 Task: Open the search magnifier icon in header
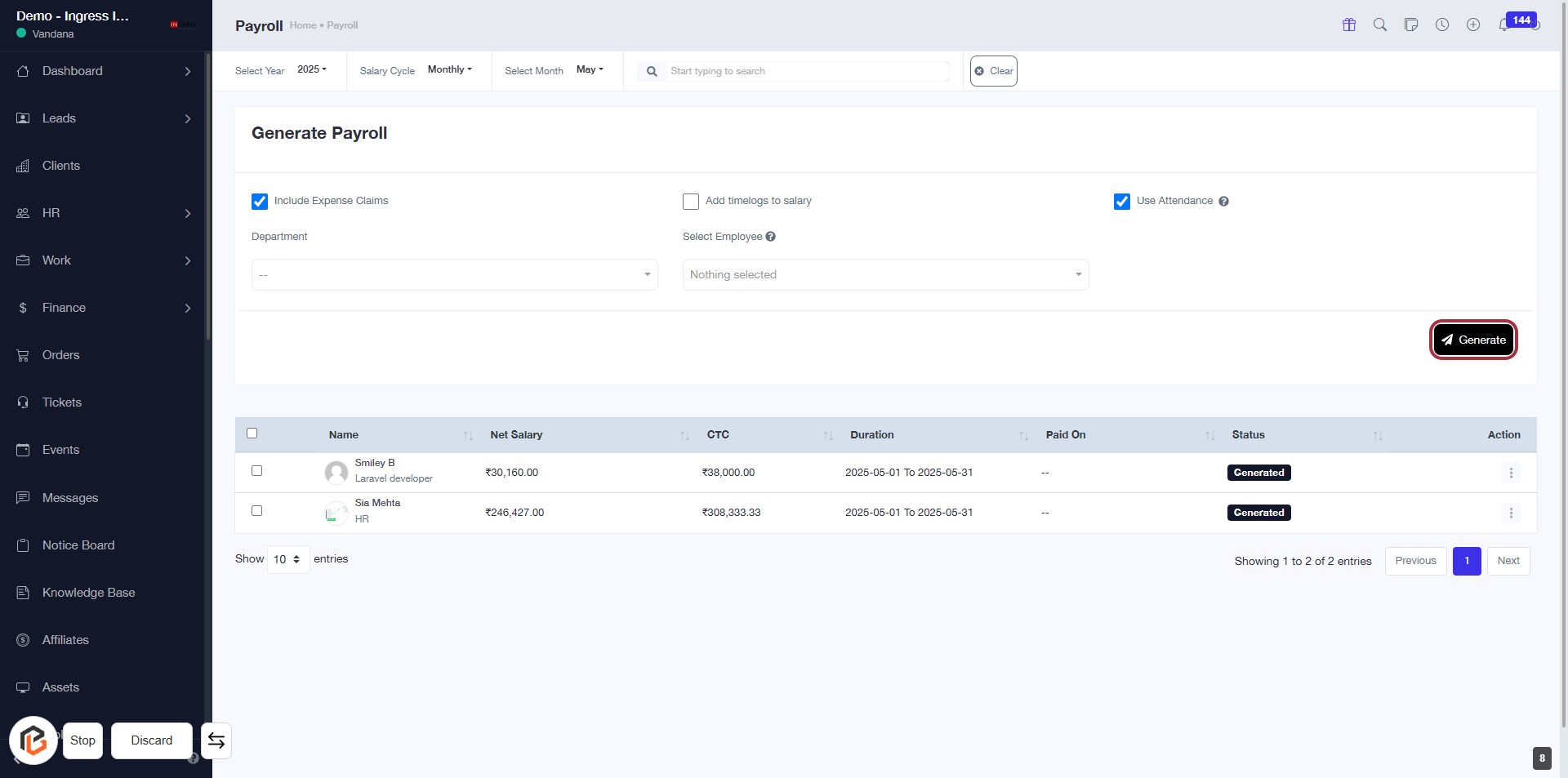coord(1380,25)
